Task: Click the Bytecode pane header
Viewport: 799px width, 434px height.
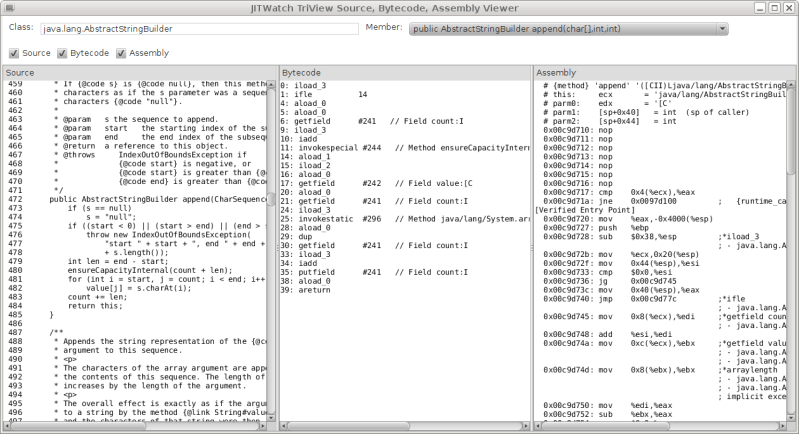Action: coord(405,73)
